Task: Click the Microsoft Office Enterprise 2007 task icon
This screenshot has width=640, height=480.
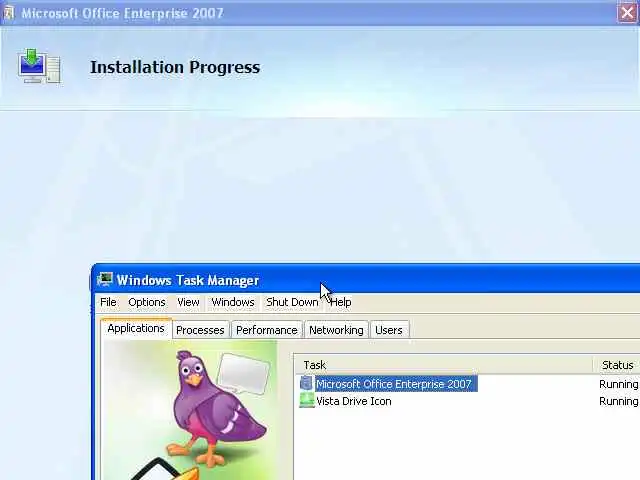Action: 306,384
